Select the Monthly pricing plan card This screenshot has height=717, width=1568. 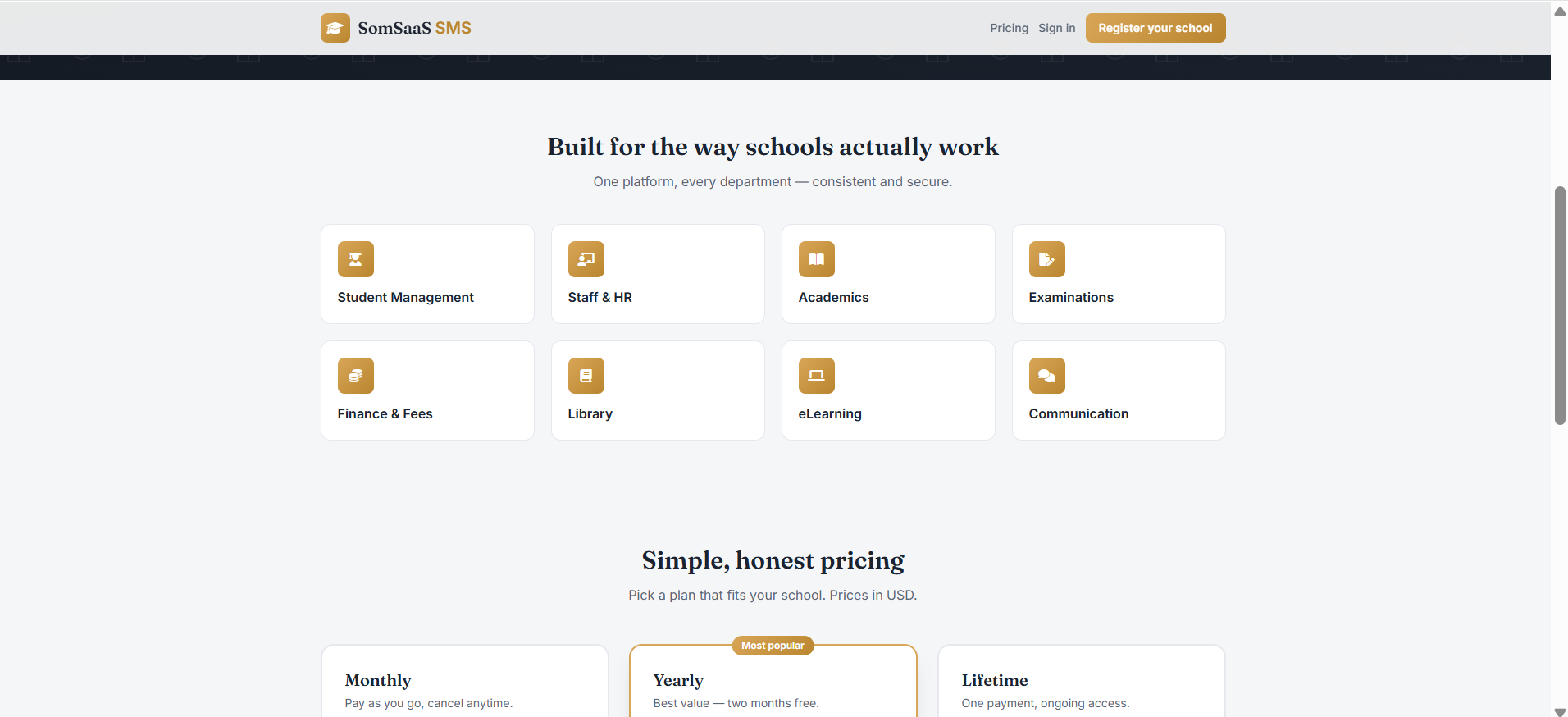[465, 681]
